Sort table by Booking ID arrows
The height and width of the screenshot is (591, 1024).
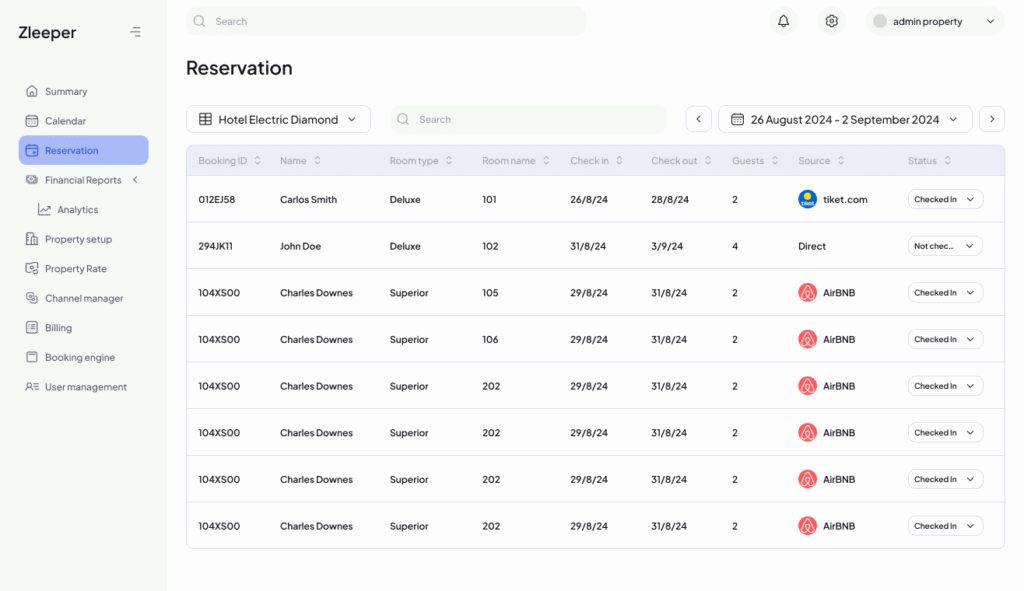click(x=257, y=161)
